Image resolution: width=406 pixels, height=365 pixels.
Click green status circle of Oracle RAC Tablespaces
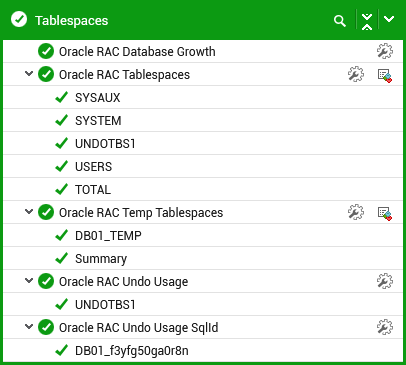pos(46,74)
